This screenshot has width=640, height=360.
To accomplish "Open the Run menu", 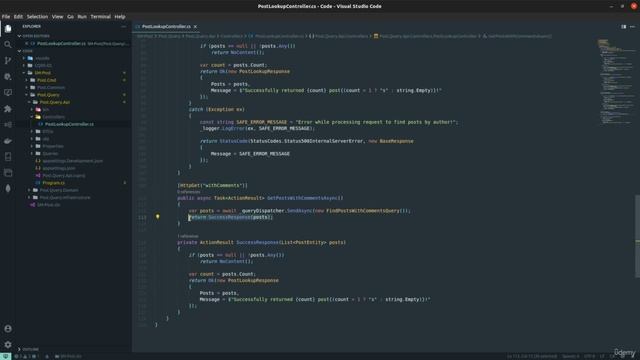I will click(82, 17).
